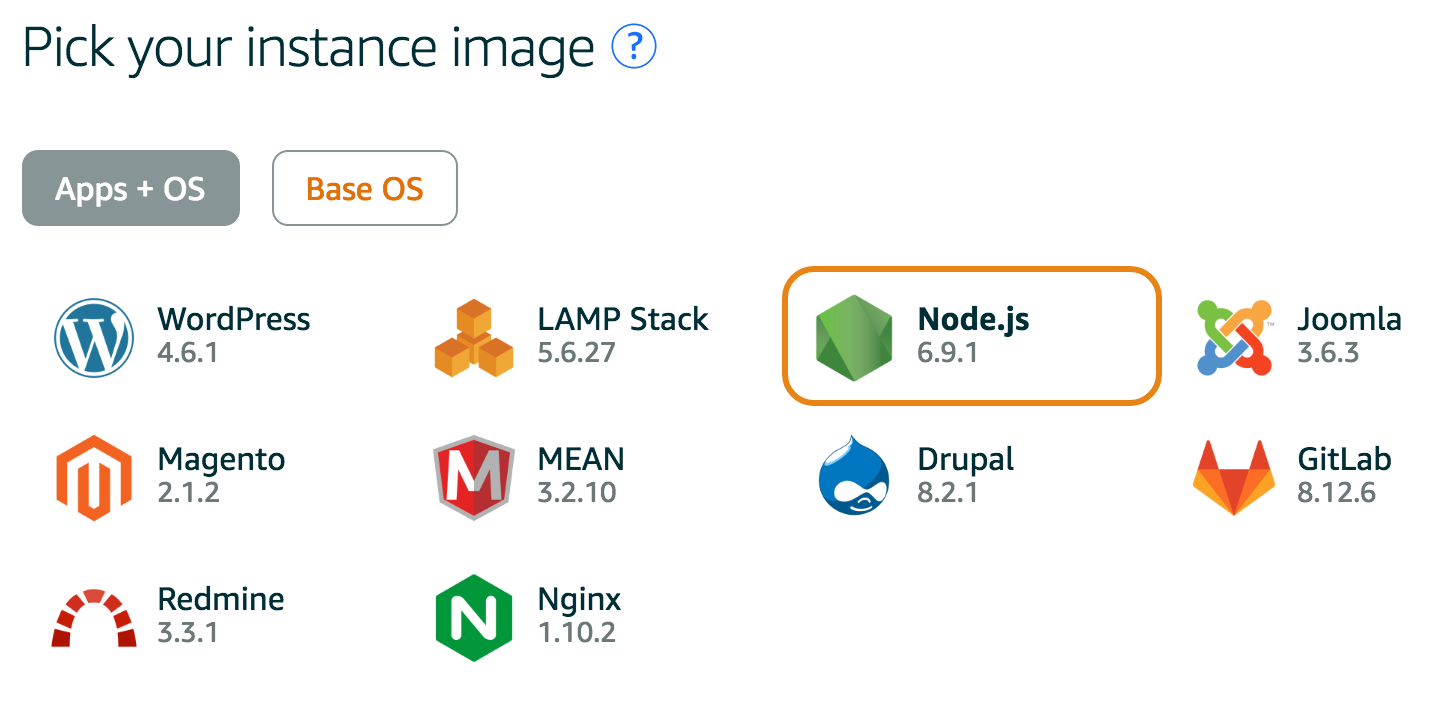Click the MEAN 3.2.10 label
The height and width of the screenshot is (712, 1454).
tap(580, 478)
